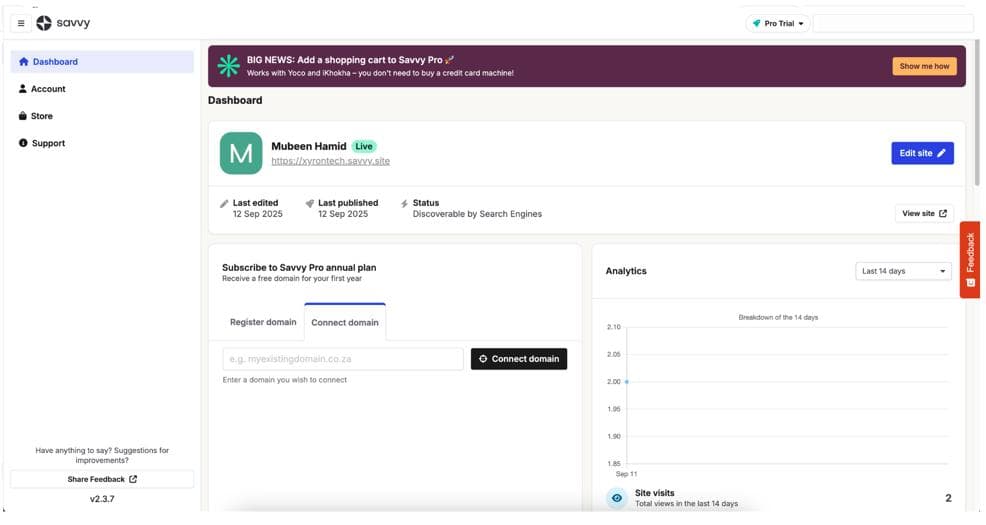Click the hamburger menu icon
The height and width of the screenshot is (525, 986).
pyautogui.click(x=21, y=23)
